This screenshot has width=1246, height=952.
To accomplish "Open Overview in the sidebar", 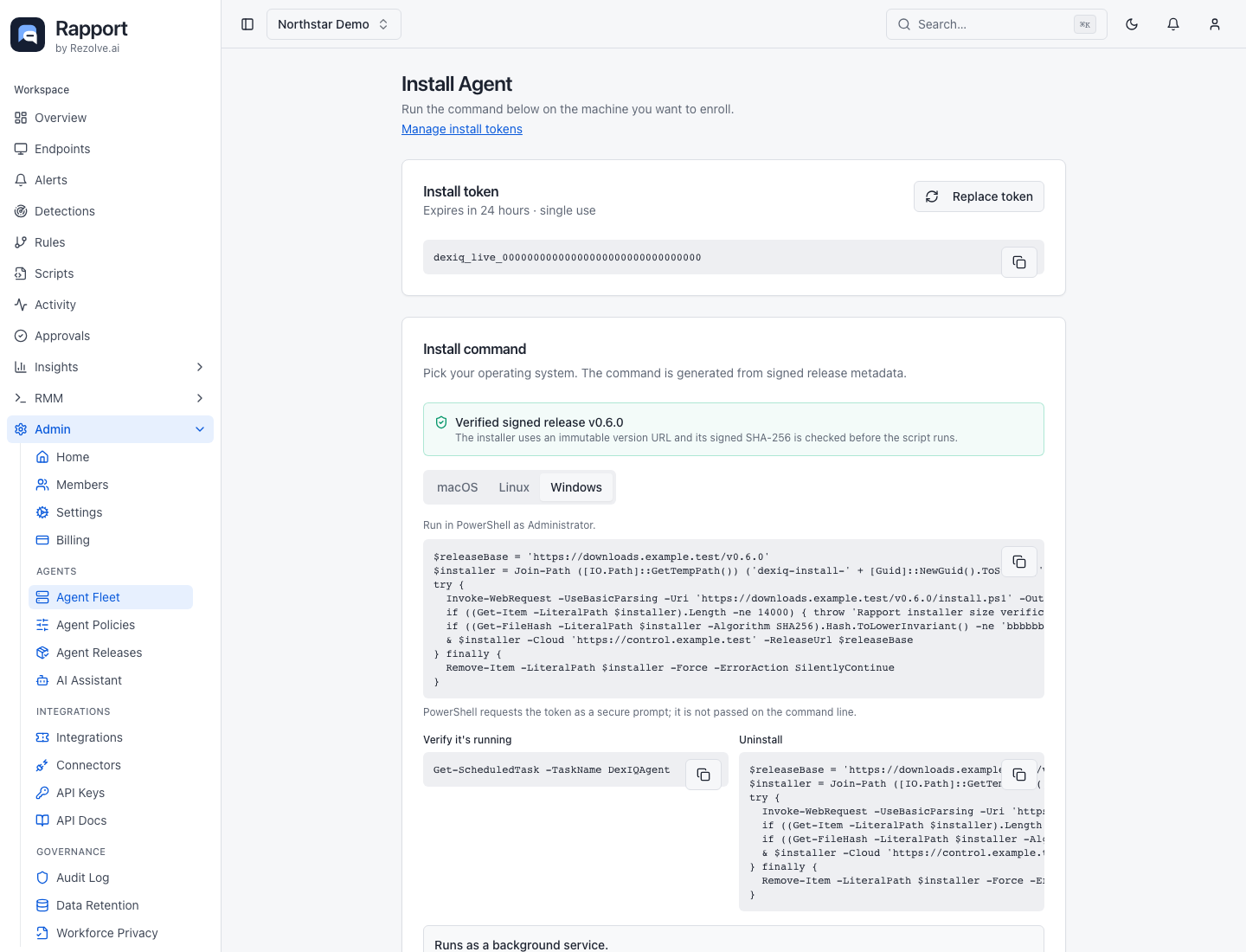I will pos(110,118).
